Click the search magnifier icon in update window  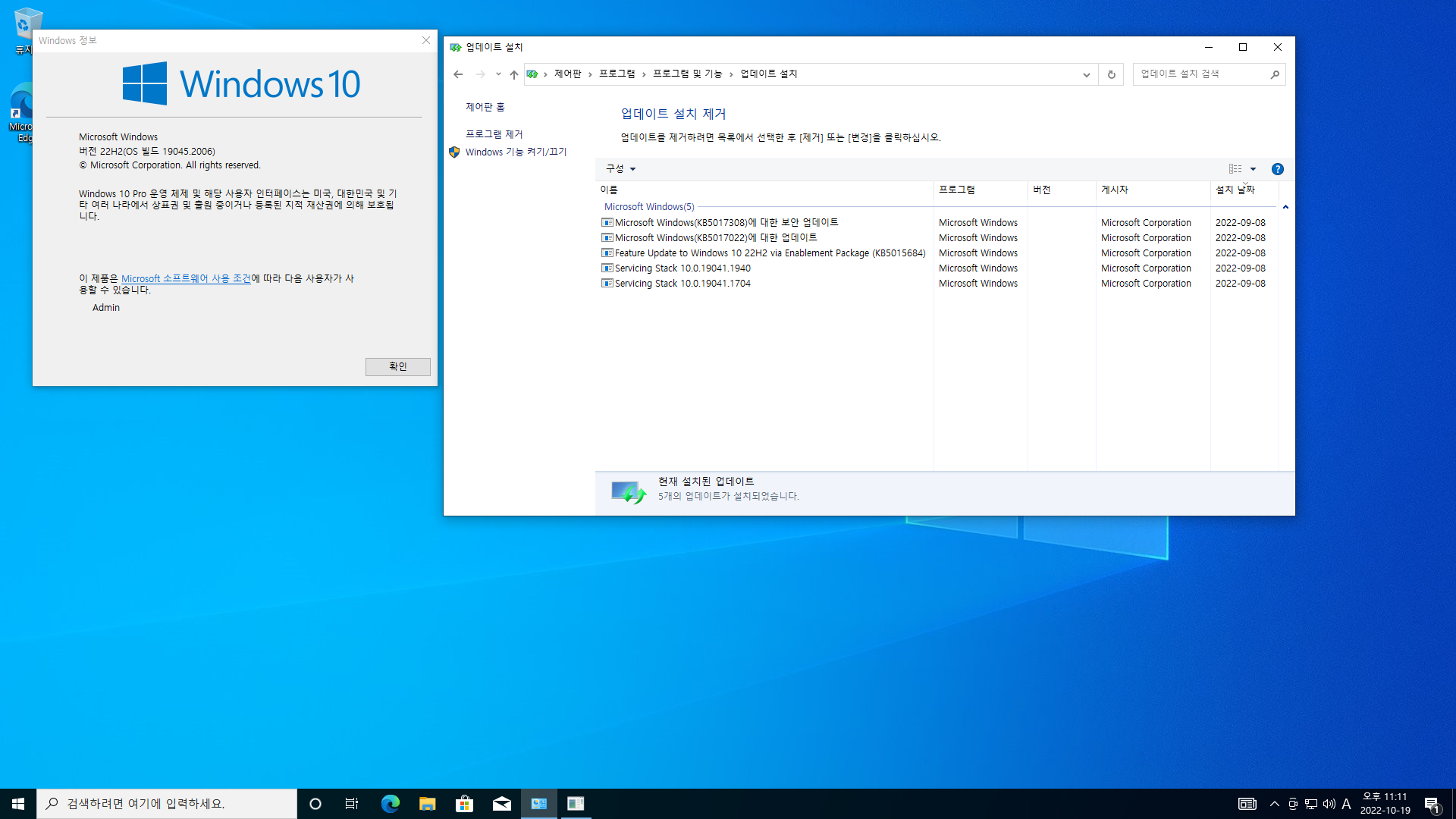tap(1276, 74)
